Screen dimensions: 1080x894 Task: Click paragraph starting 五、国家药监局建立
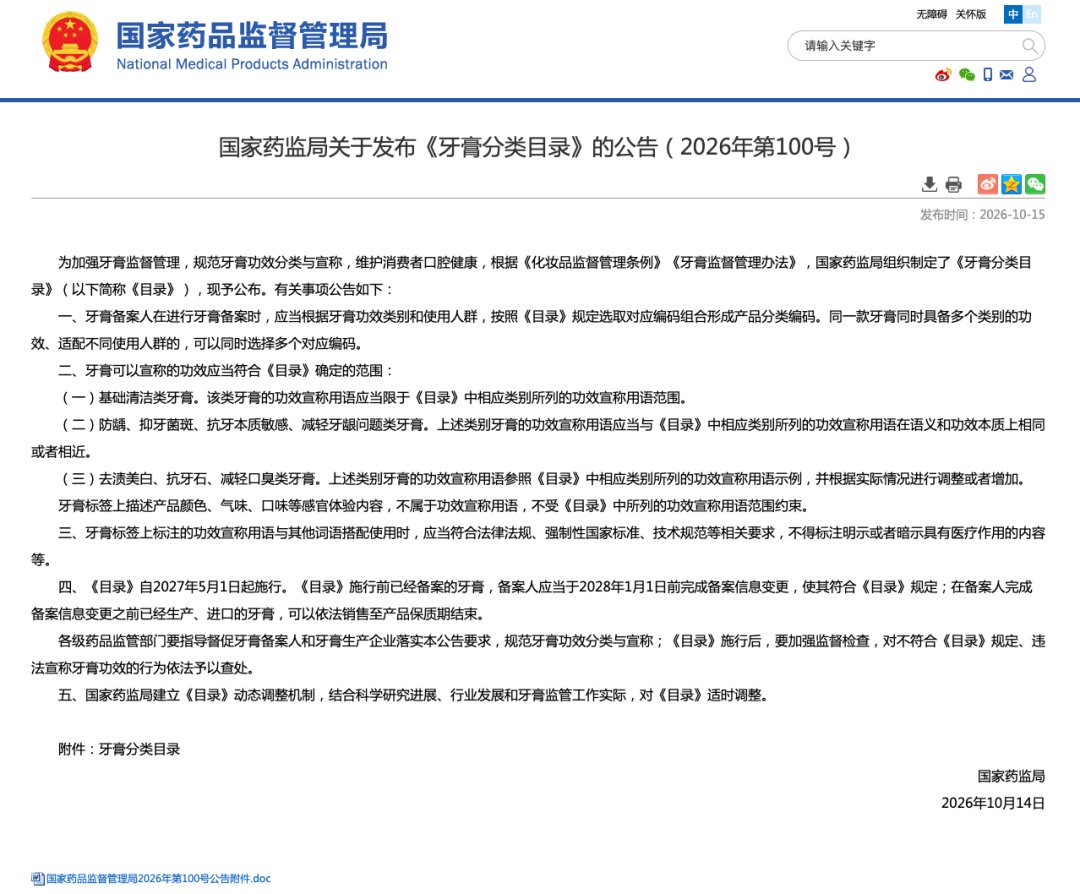tap(413, 695)
